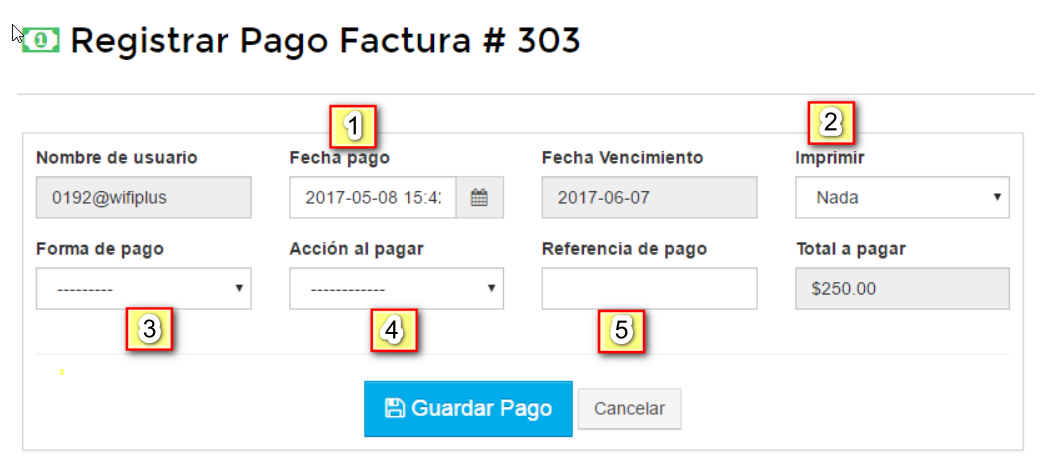1040x467 pixels.
Task: Open the Forma de pago dropdown
Action: click(x=143, y=289)
